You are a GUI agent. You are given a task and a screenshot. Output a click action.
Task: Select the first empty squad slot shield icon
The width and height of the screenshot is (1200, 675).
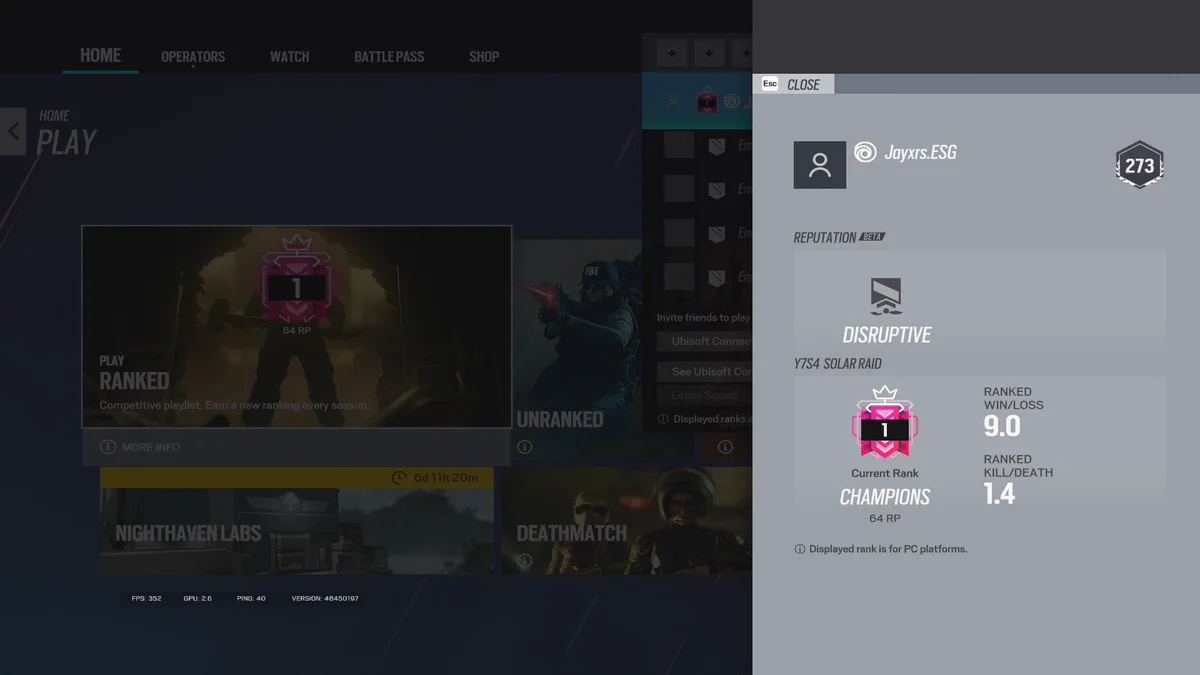click(715, 146)
